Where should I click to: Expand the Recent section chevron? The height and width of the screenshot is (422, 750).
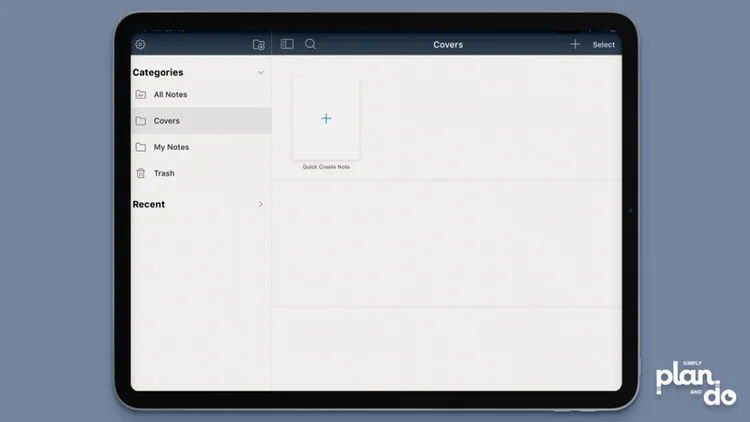pos(261,204)
